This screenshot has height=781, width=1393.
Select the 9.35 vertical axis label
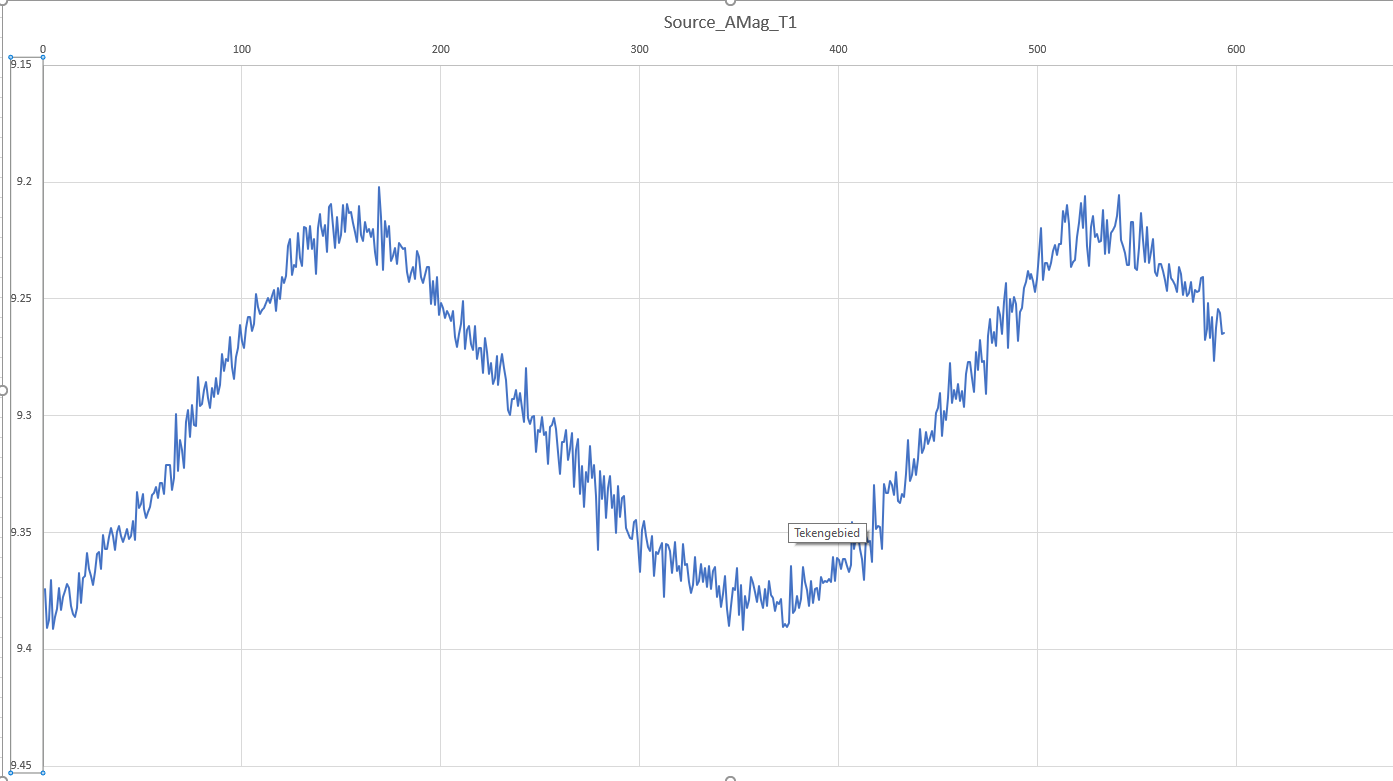[x=21, y=532]
